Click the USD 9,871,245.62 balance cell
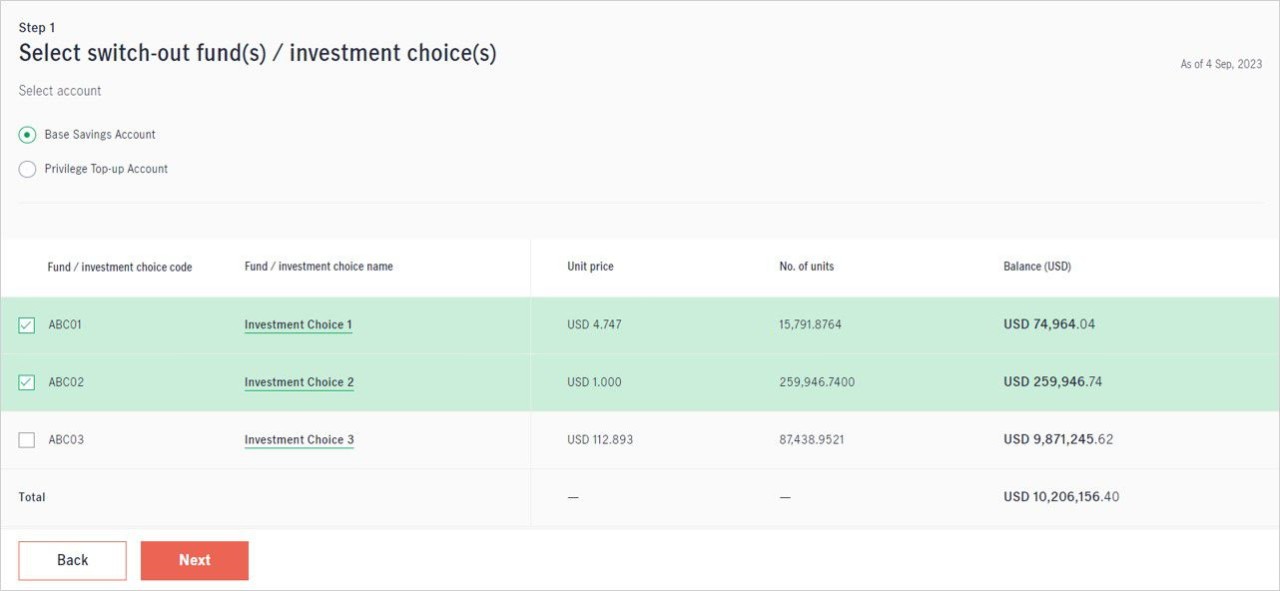The width and height of the screenshot is (1280, 591). [1058, 440]
